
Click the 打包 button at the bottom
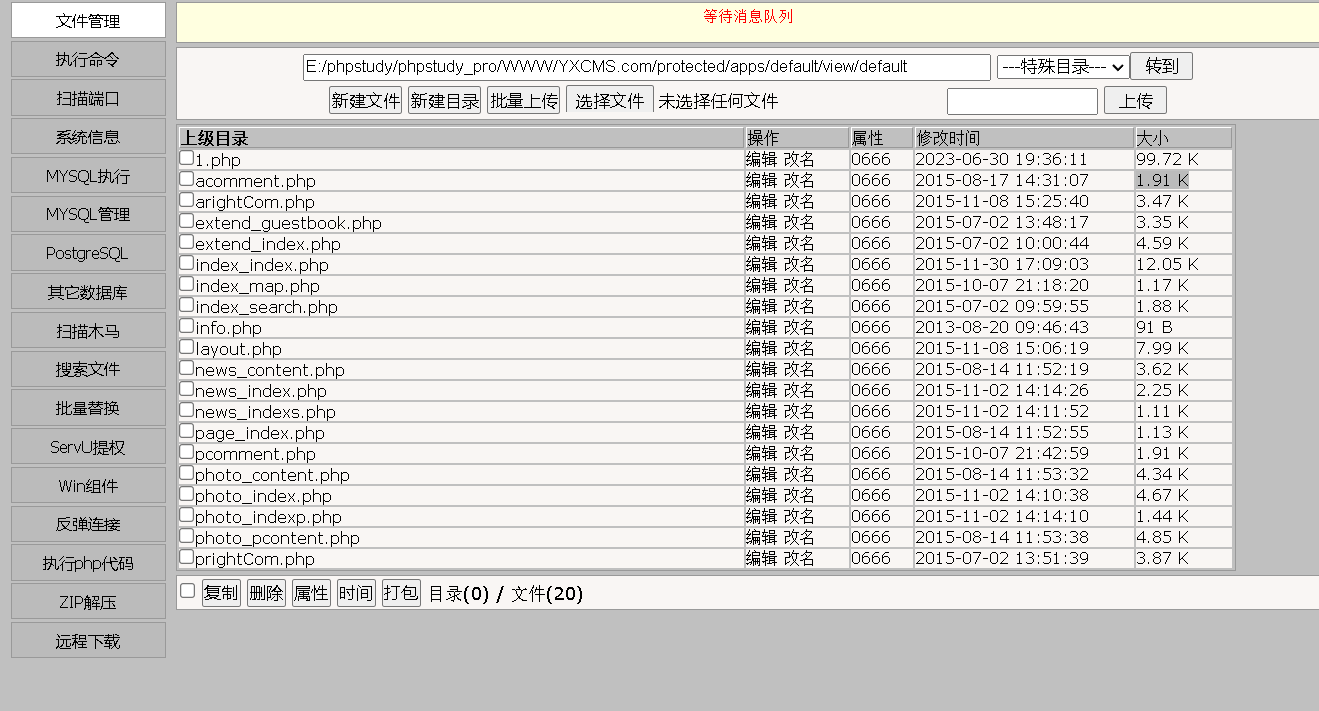pyautogui.click(x=400, y=591)
